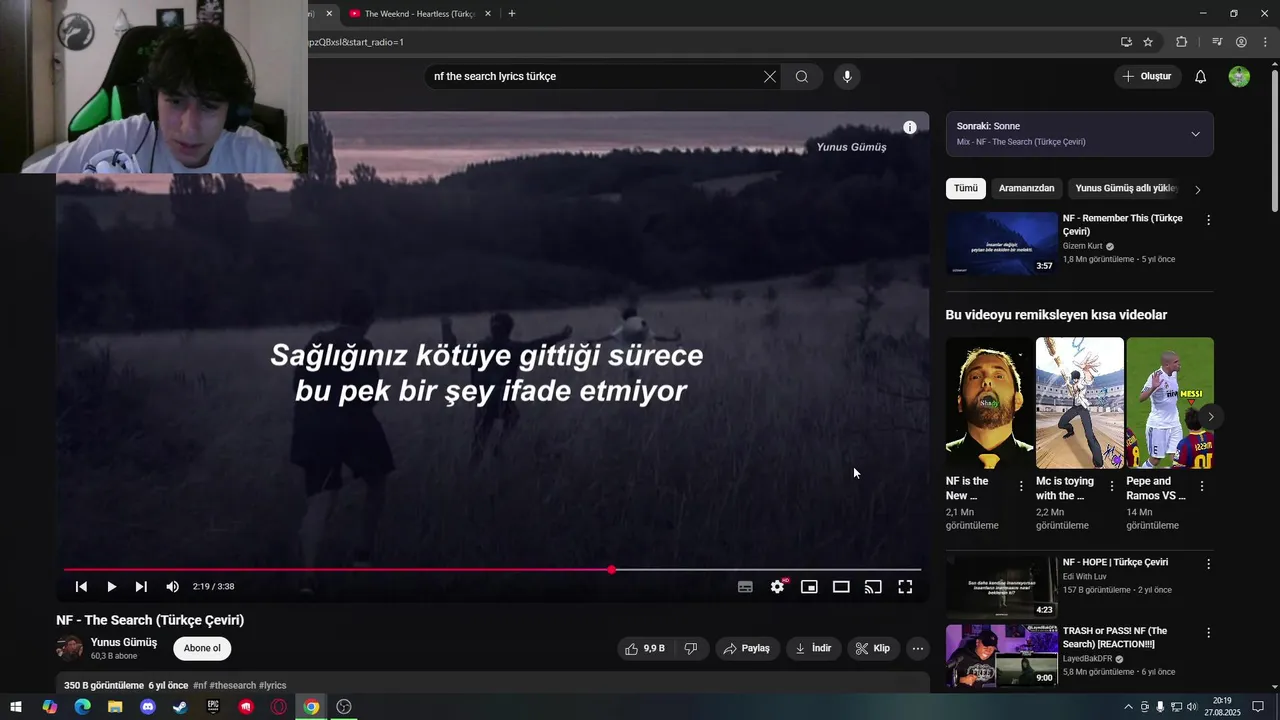Select the Aramanızdan filter chip
Viewport: 1280px width, 720px height.
1027,188
